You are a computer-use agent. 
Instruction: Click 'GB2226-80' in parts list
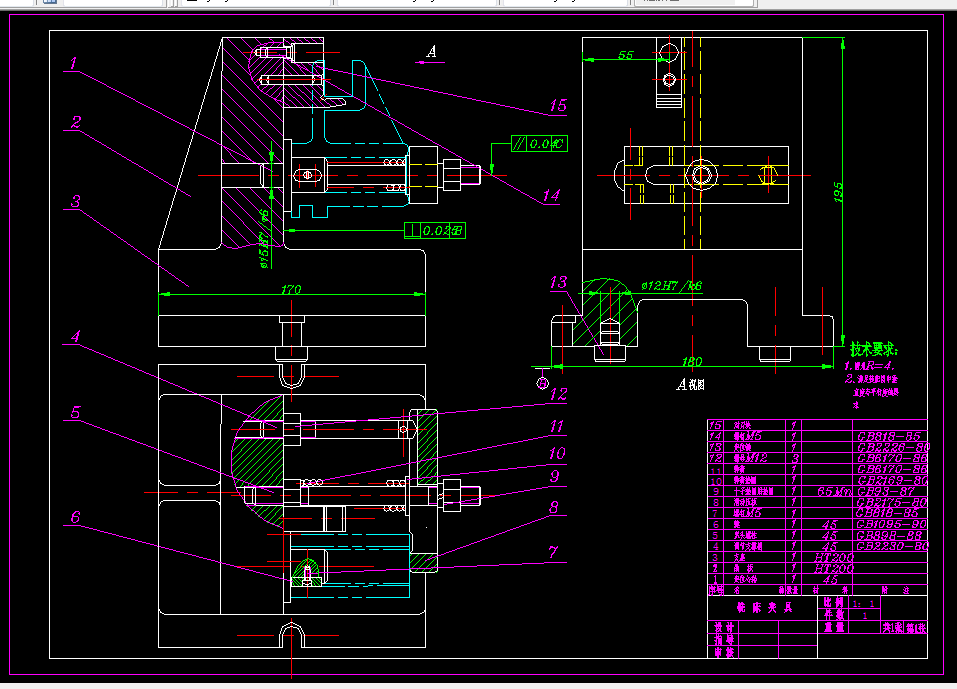893,447
